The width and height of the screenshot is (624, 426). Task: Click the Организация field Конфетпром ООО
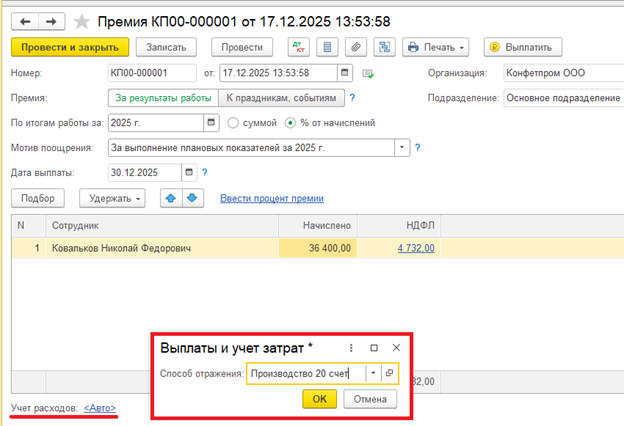tap(564, 73)
